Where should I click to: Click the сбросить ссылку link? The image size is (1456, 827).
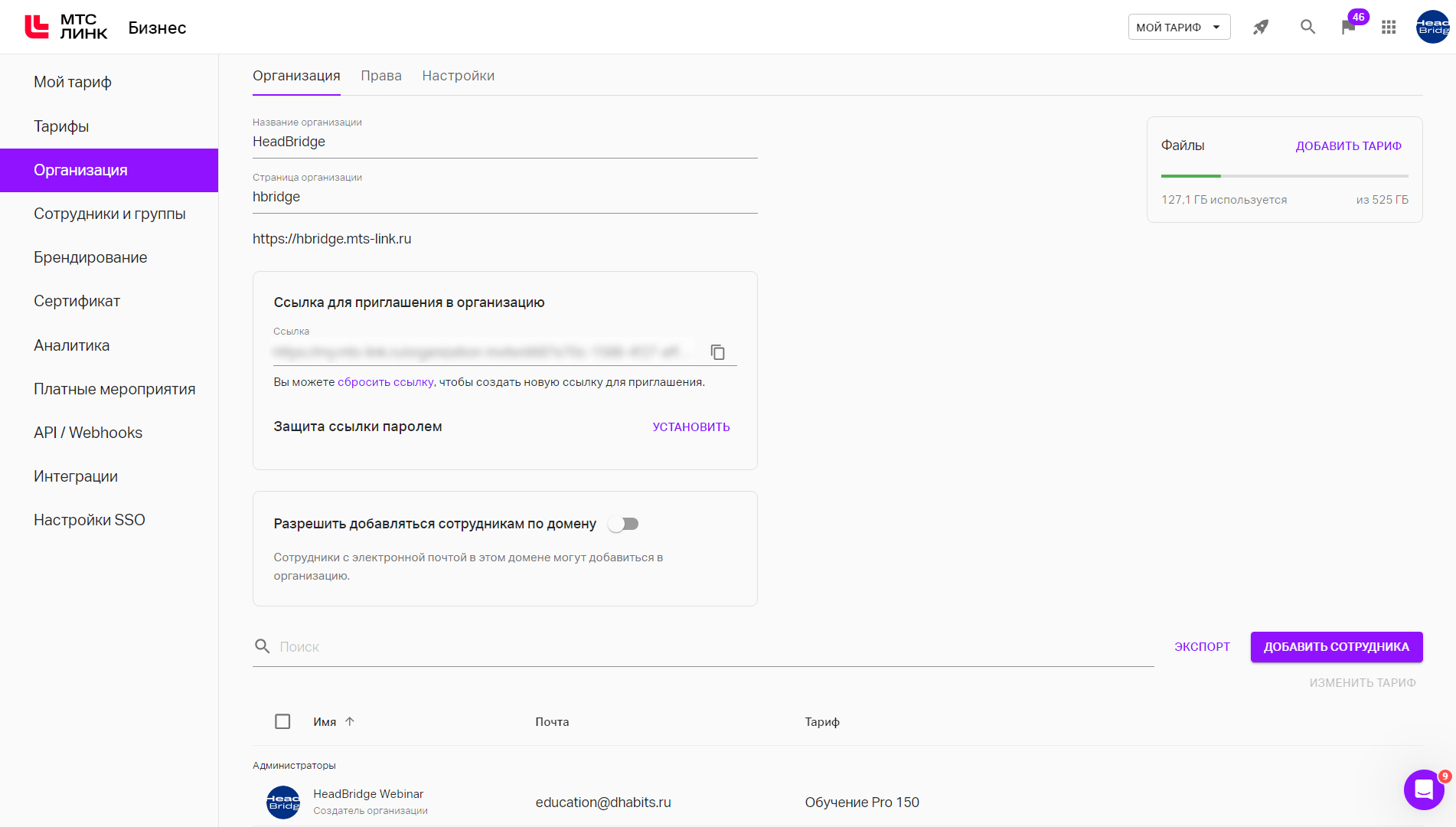point(386,382)
